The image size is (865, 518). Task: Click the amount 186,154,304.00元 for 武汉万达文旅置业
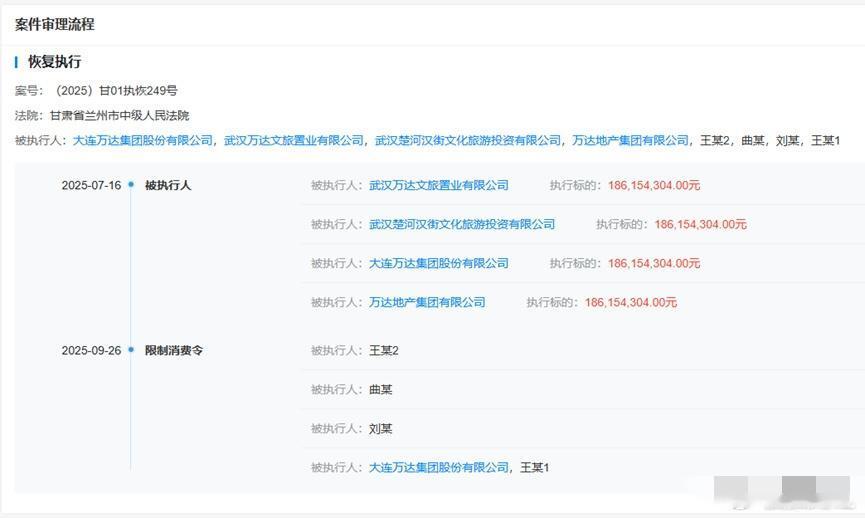click(x=654, y=185)
